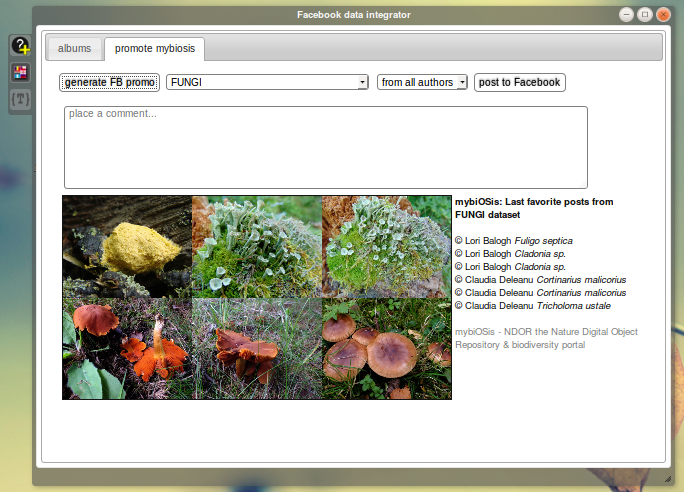Click the yellow Fuligo septica thumbnail
This screenshot has height=492, width=684.
tap(127, 246)
